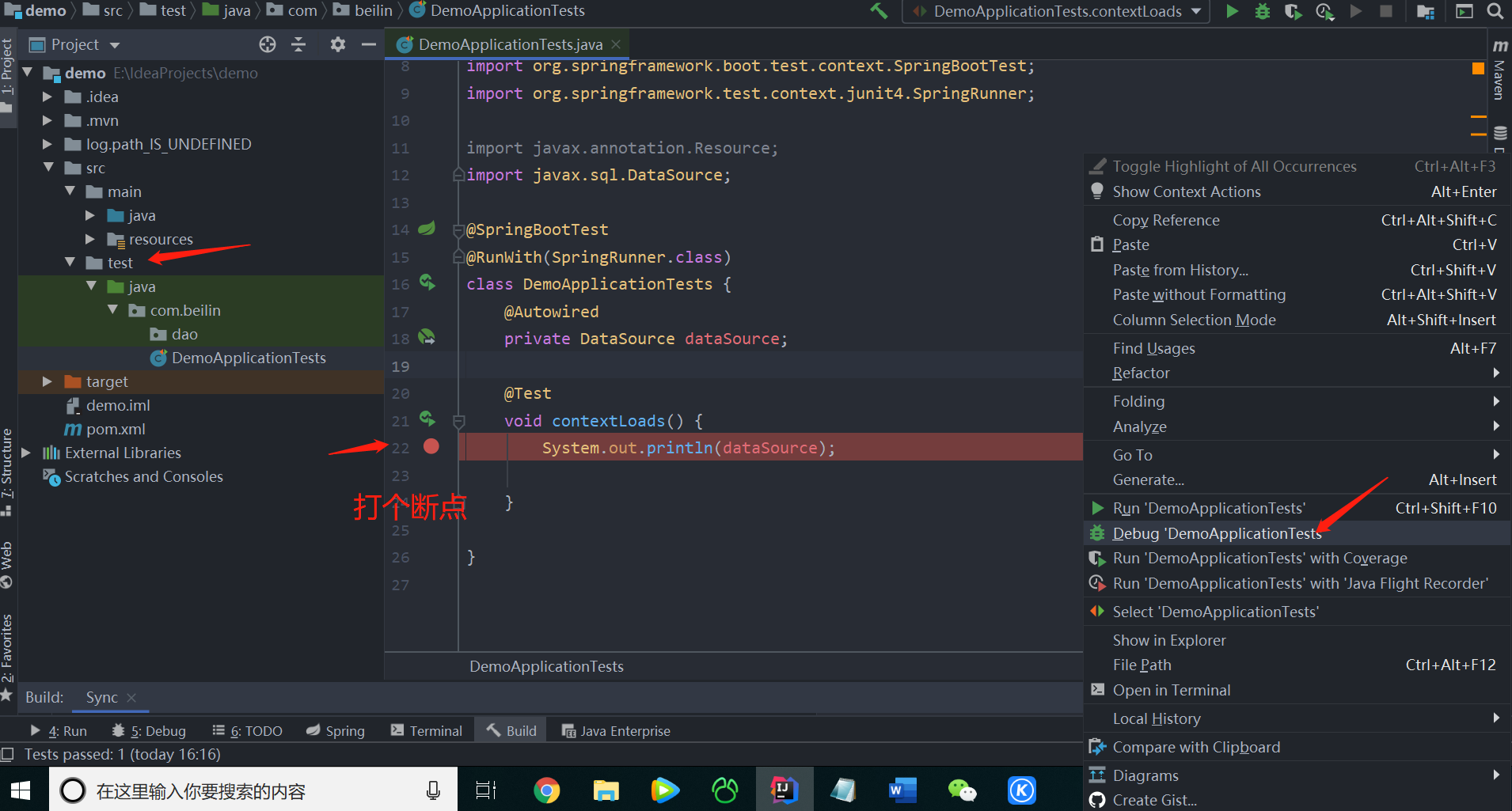Expand the .idea folder
The width and height of the screenshot is (1512, 811).
pyautogui.click(x=47, y=97)
